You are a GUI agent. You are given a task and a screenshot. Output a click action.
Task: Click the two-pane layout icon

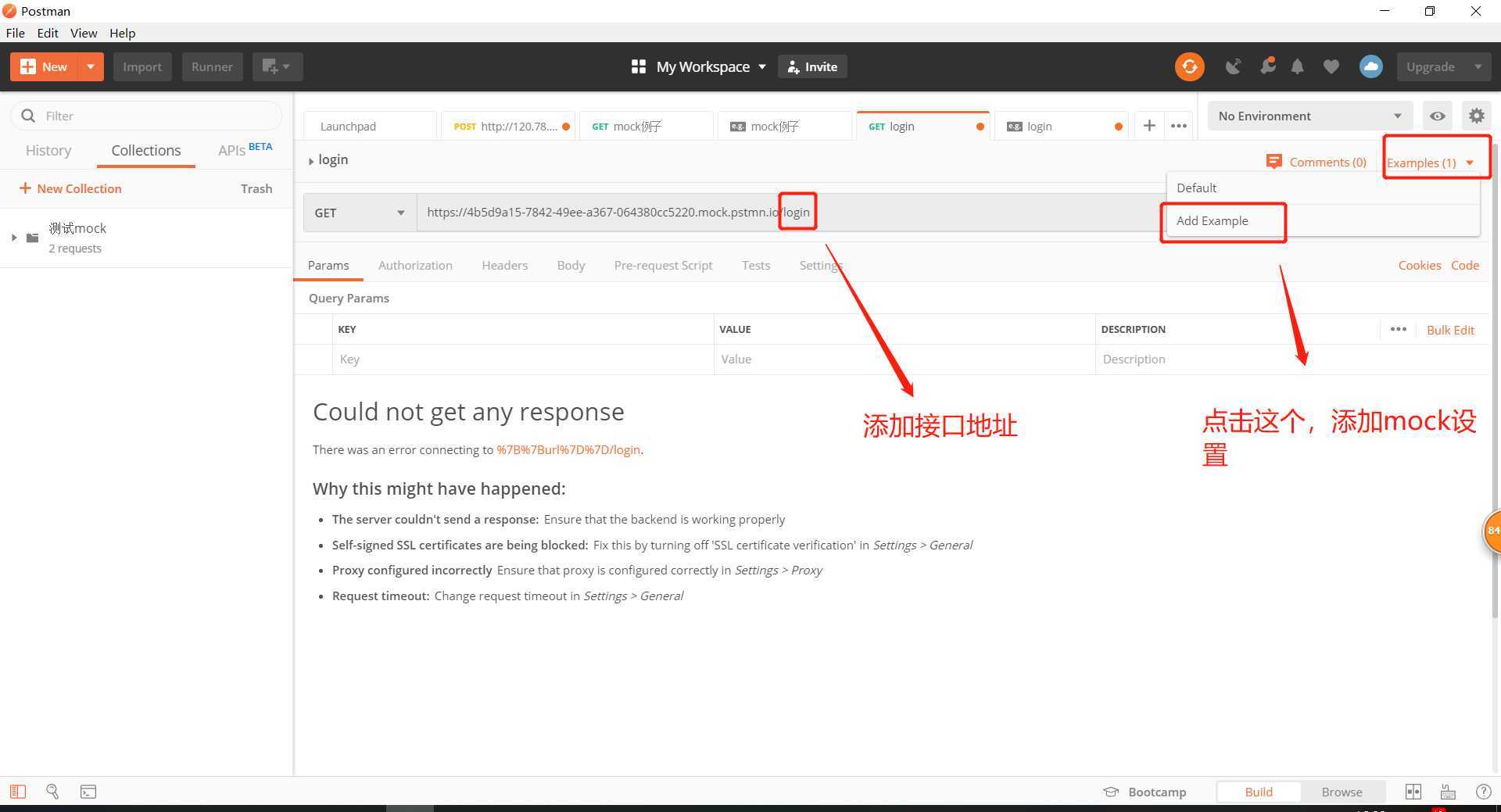(x=1413, y=792)
